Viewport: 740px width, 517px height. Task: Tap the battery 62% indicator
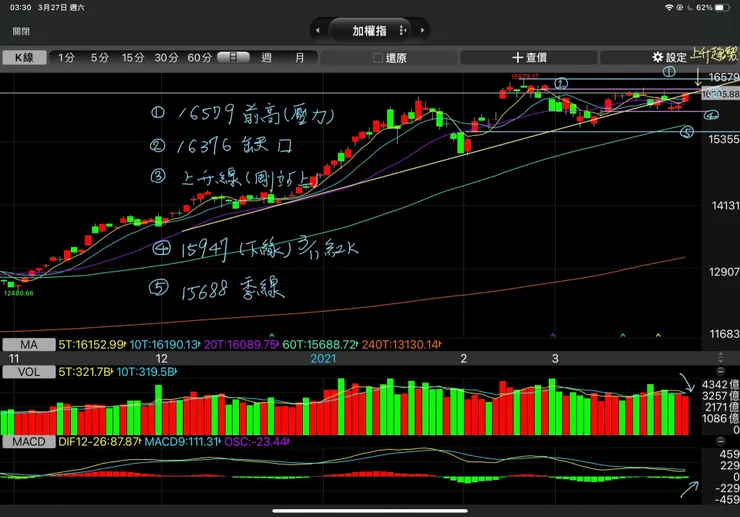pyautogui.click(x=713, y=8)
